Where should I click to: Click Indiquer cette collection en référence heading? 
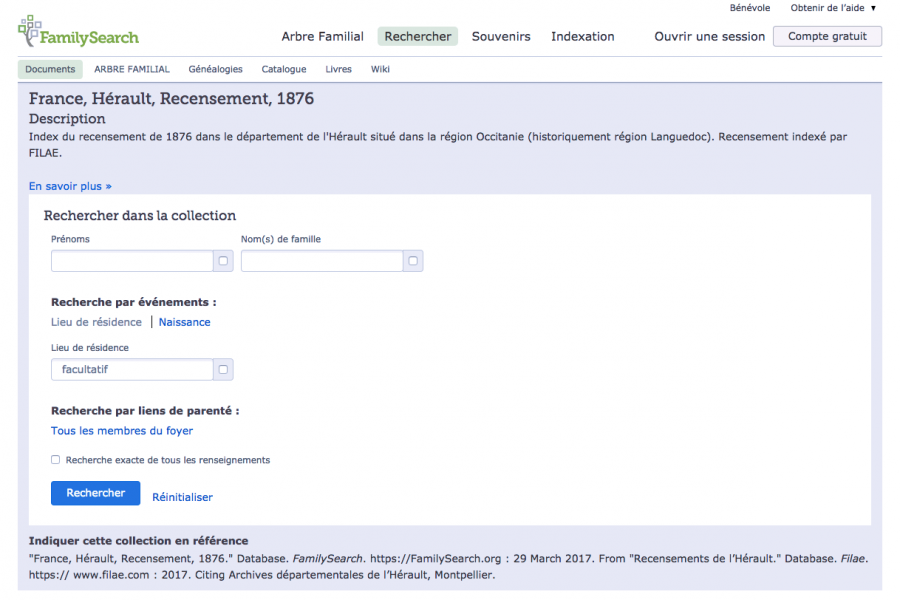coord(138,540)
